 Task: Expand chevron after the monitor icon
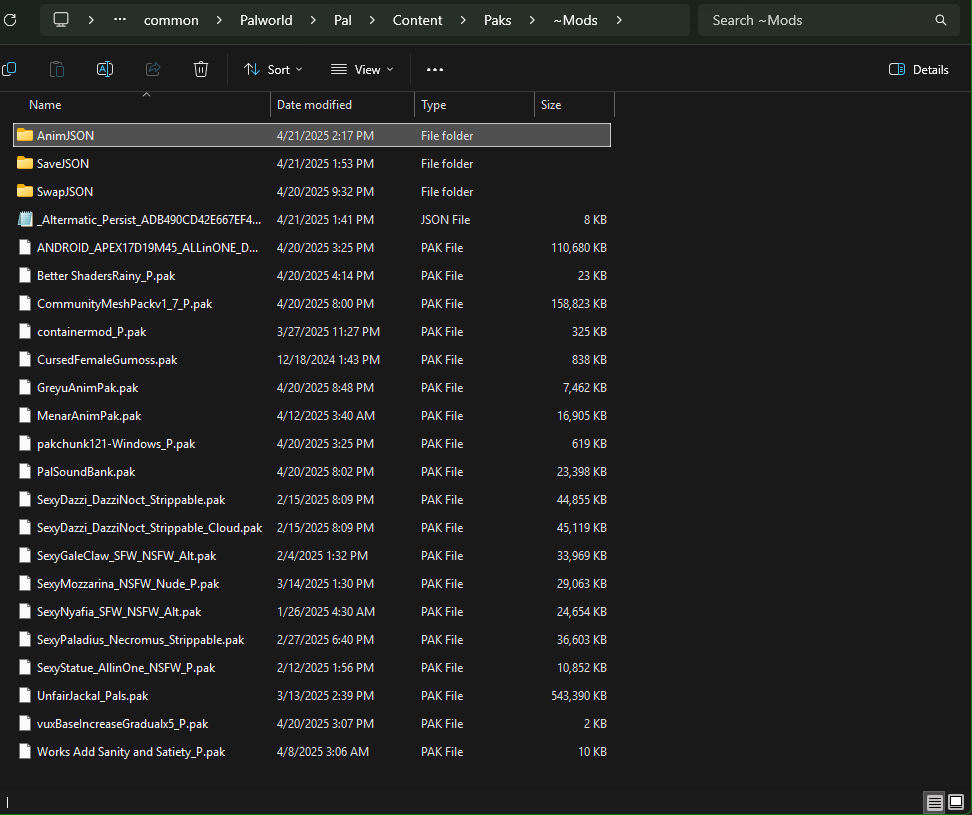pos(91,20)
